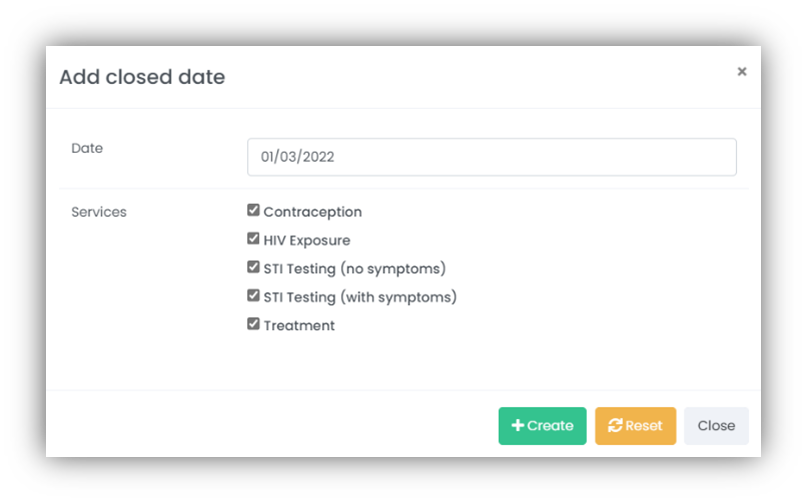Click the Services section label
807x503 pixels.
pos(99,212)
